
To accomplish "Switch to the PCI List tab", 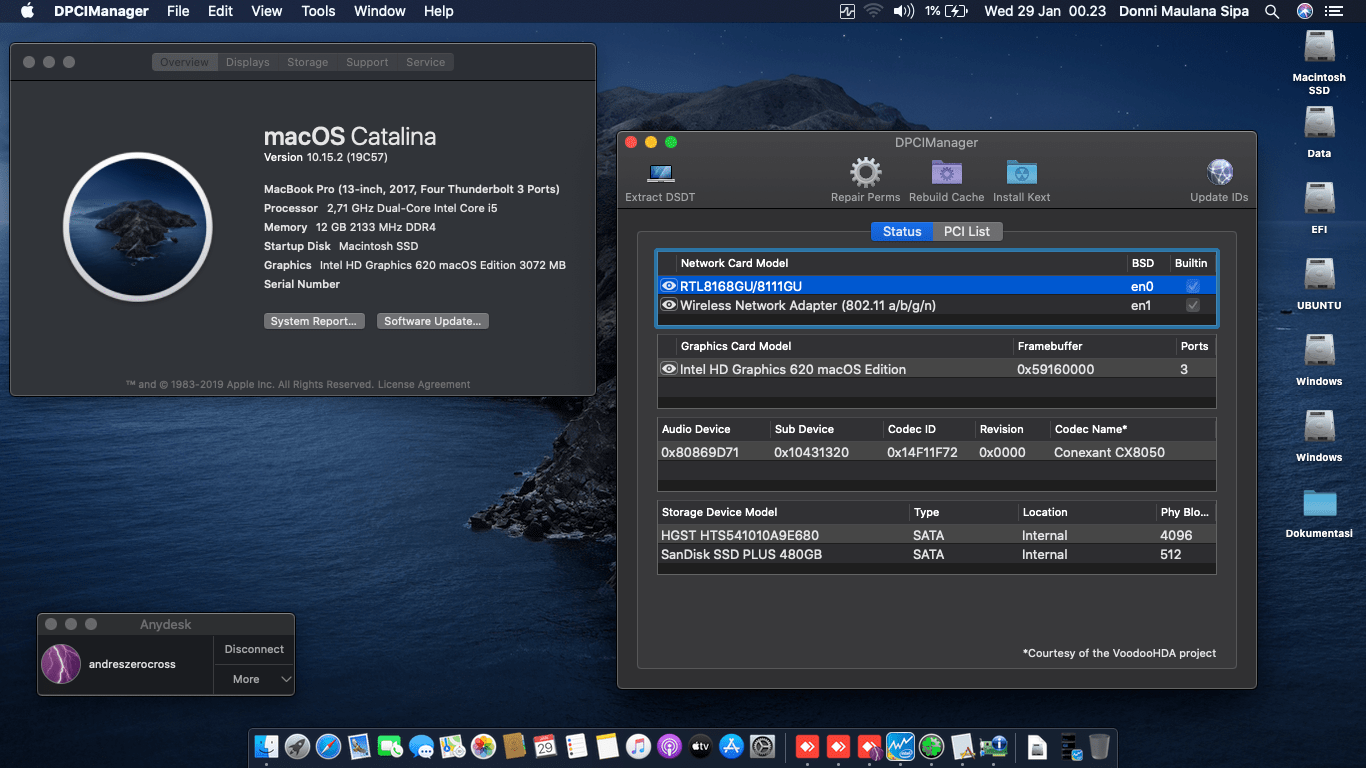I will [967, 231].
